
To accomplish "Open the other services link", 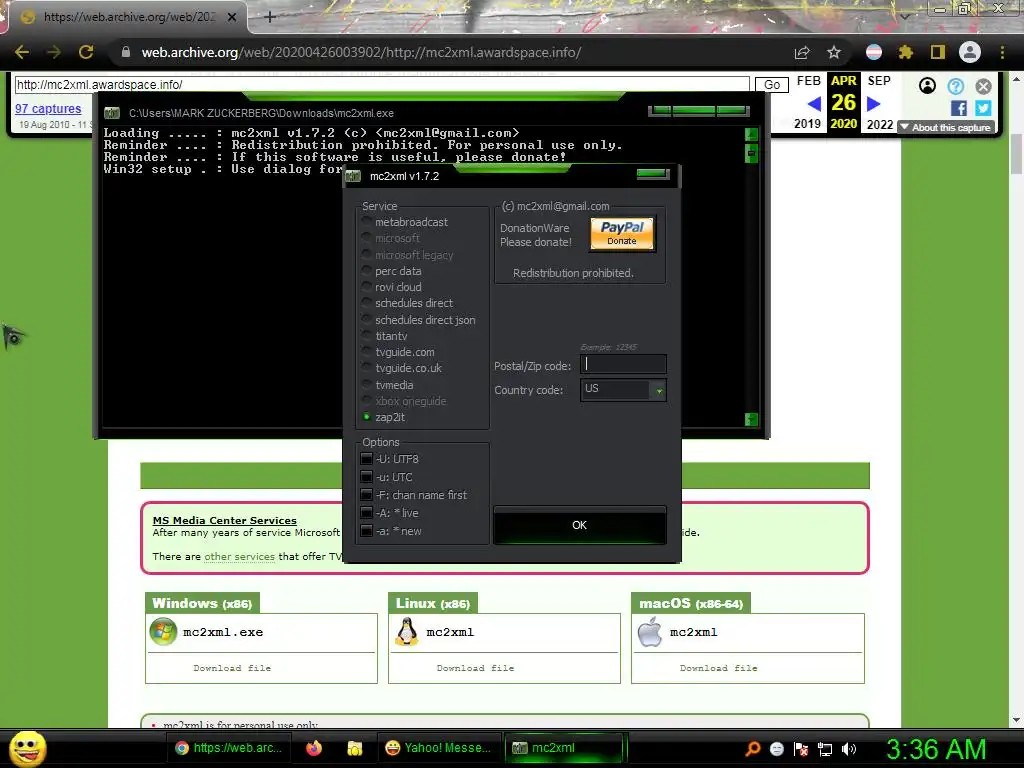I will click(x=240, y=556).
